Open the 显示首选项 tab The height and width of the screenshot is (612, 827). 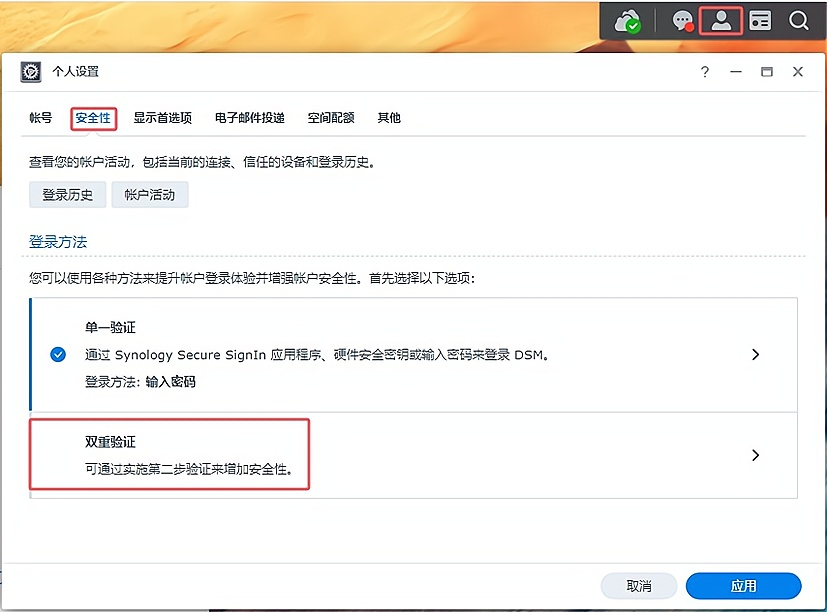[162, 118]
